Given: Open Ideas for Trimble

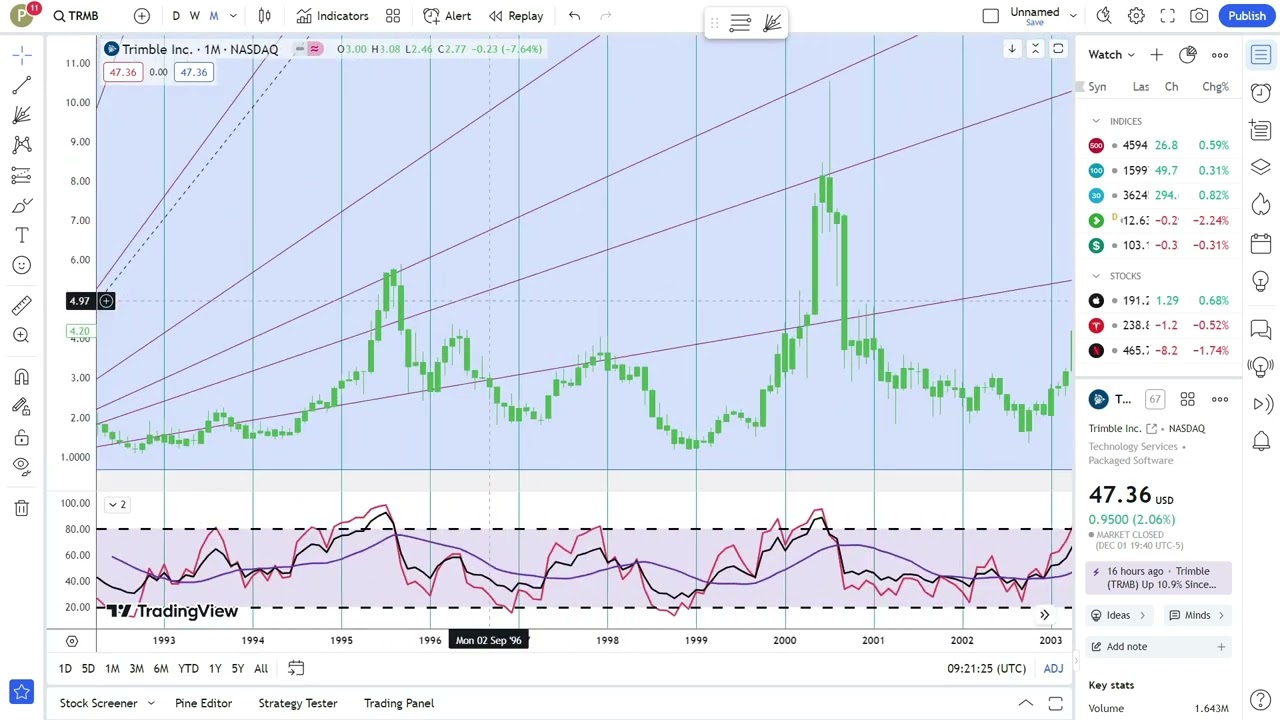Looking at the screenshot, I should click(1119, 615).
